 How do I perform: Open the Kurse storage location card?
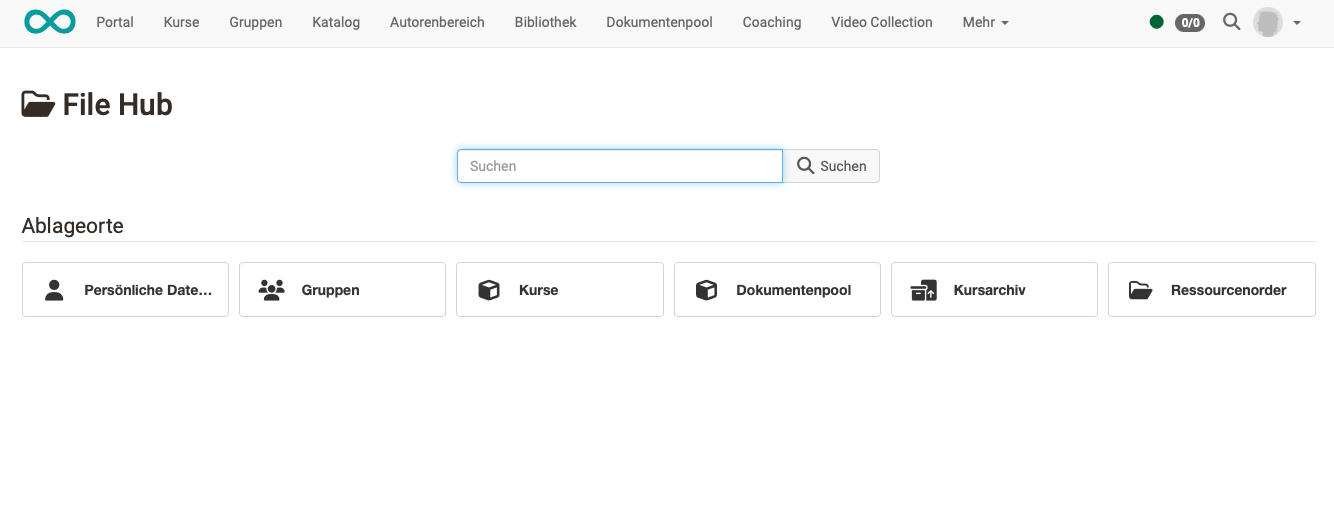tap(560, 290)
